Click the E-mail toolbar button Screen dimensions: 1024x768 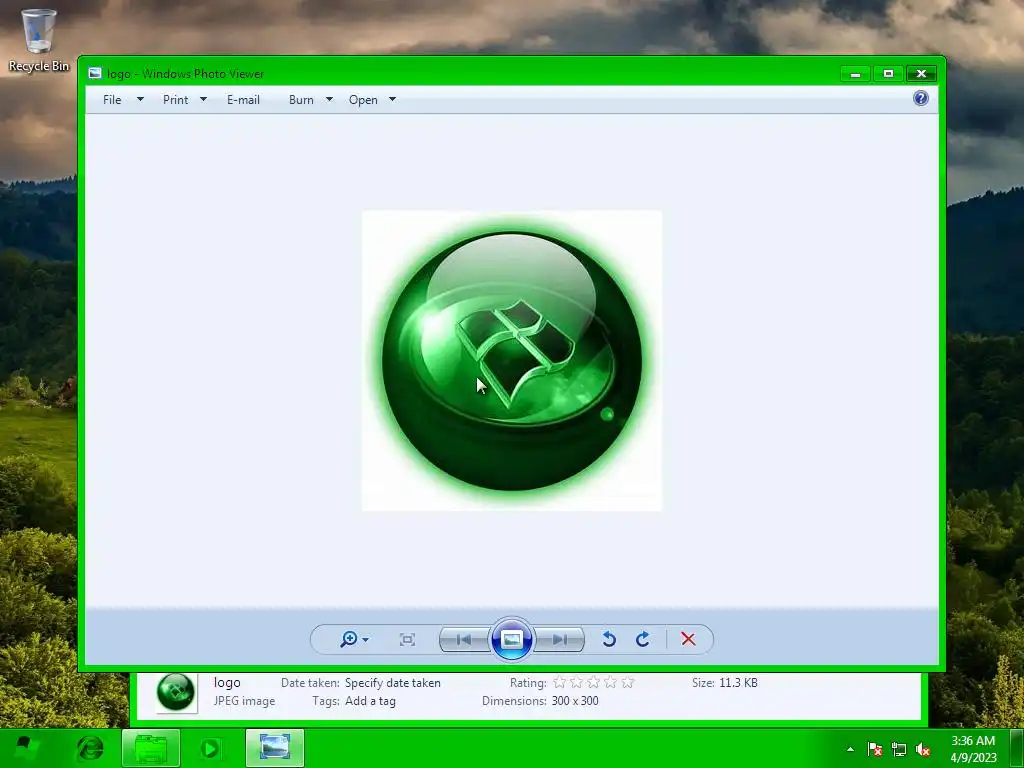click(243, 99)
